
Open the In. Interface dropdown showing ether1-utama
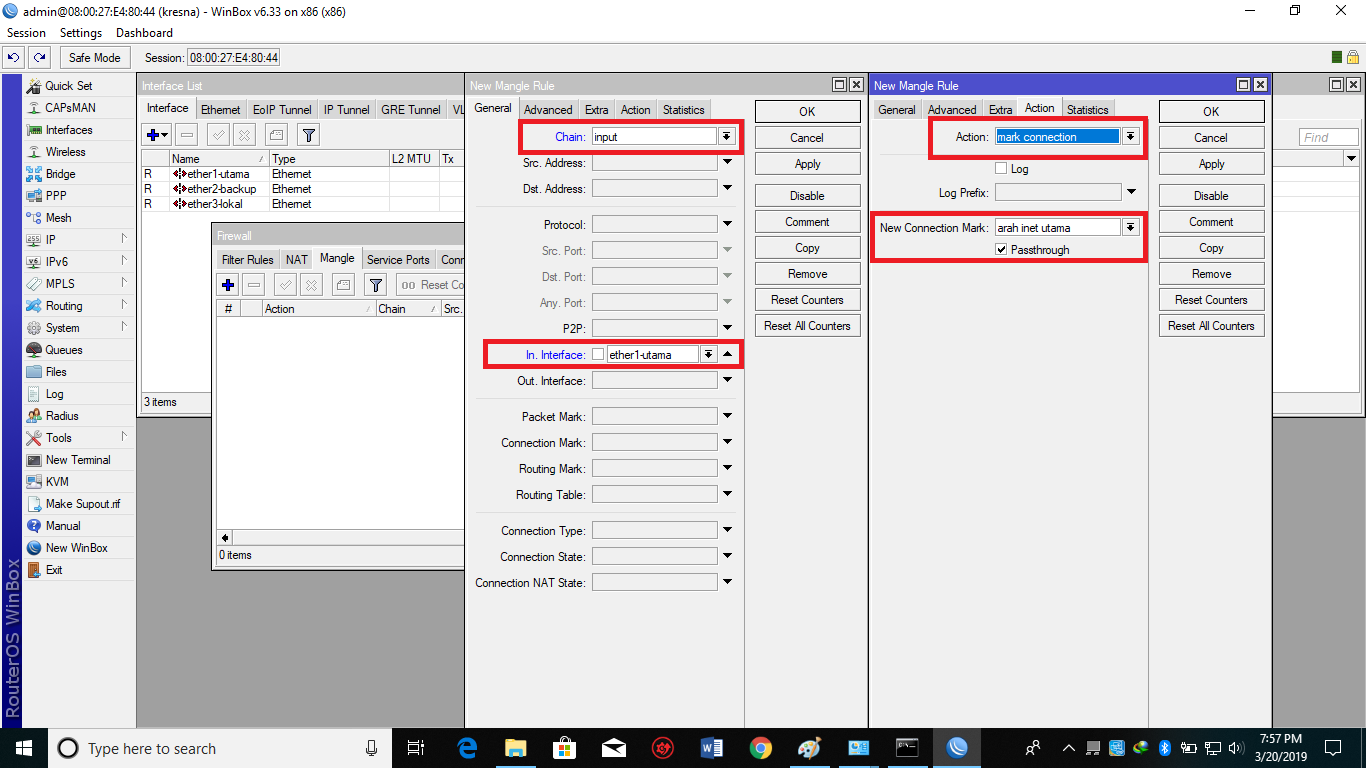[709, 354]
